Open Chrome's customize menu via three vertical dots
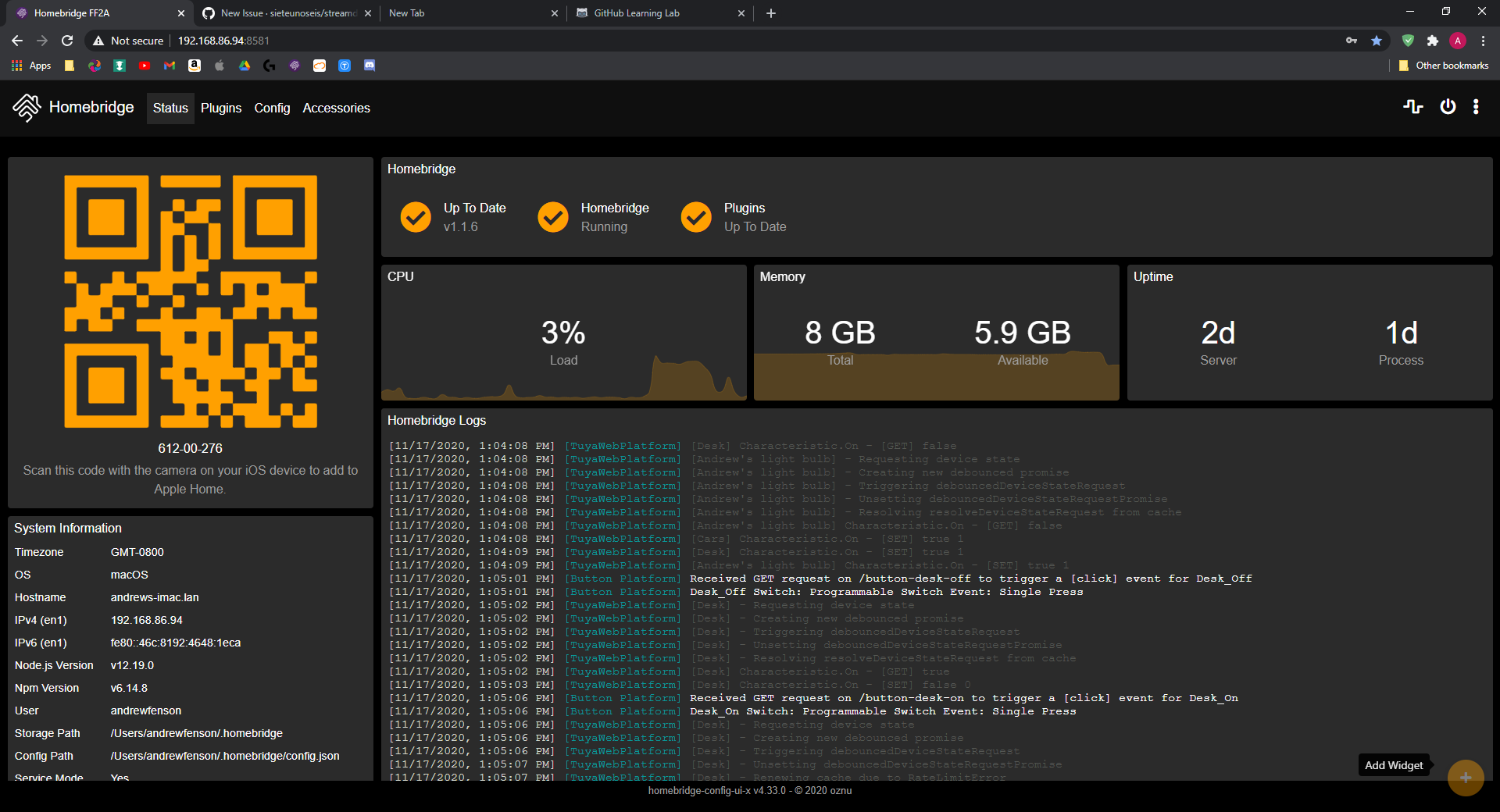1500x812 pixels. (1483, 40)
